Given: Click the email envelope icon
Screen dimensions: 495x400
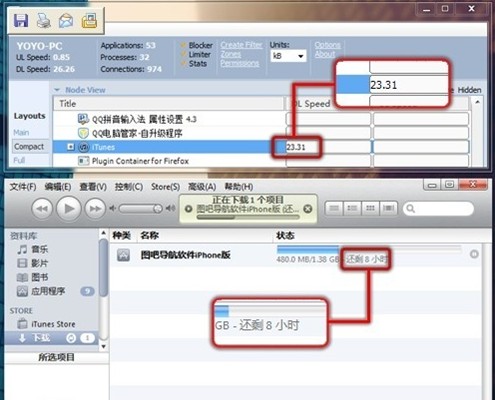Looking at the screenshot, I should (66, 20).
